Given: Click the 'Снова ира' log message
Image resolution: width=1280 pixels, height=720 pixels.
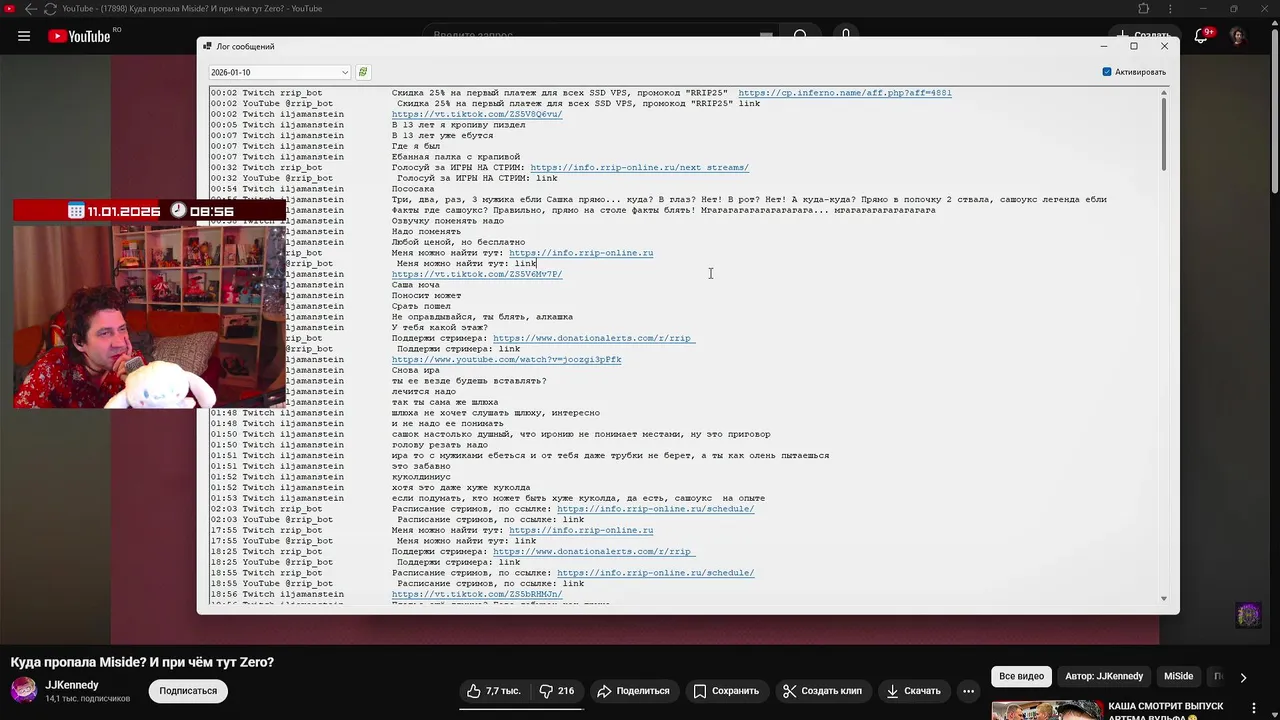Looking at the screenshot, I should [416, 370].
